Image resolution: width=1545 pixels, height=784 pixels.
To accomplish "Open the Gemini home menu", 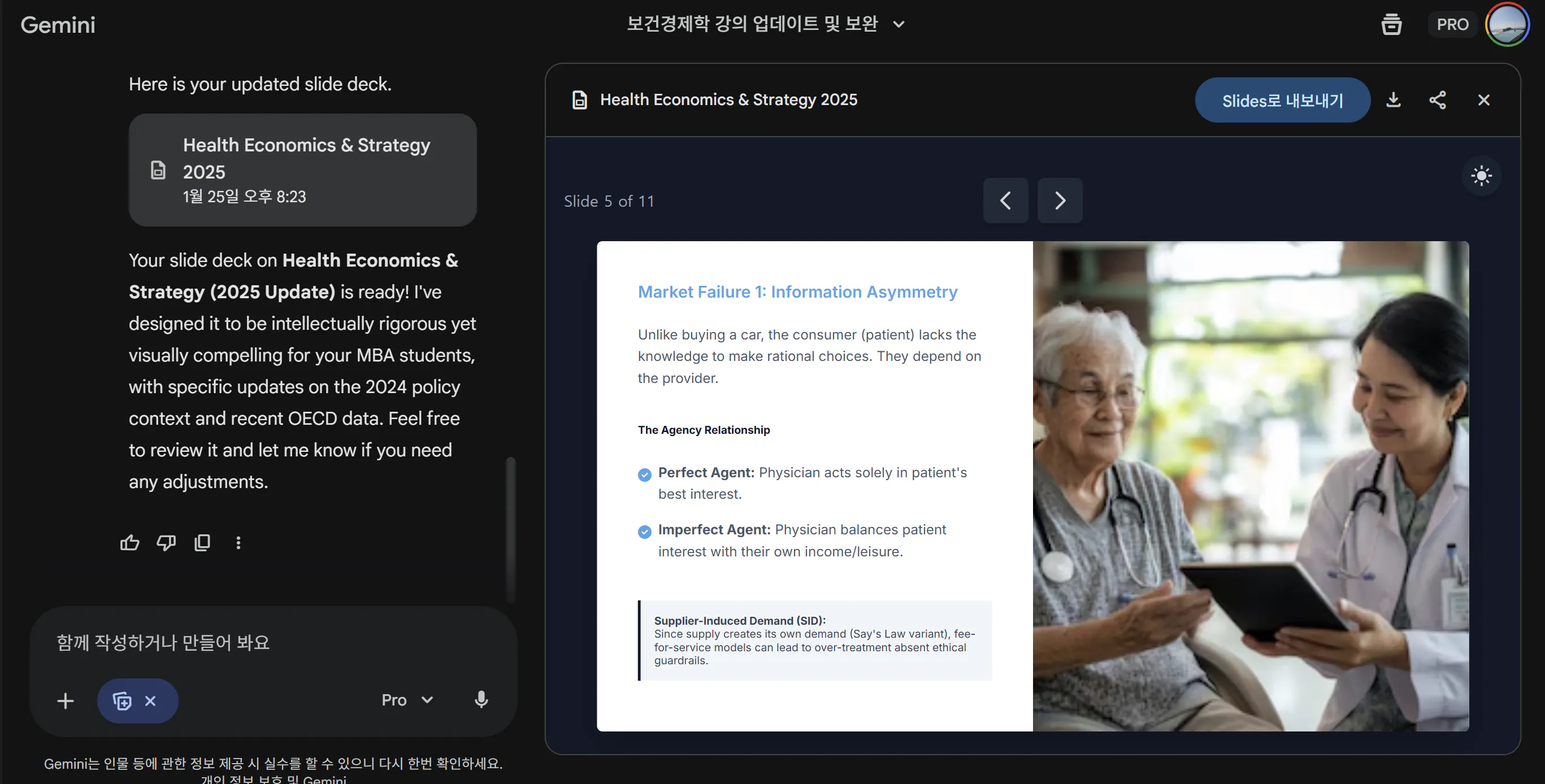I will (x=58, y=25).
